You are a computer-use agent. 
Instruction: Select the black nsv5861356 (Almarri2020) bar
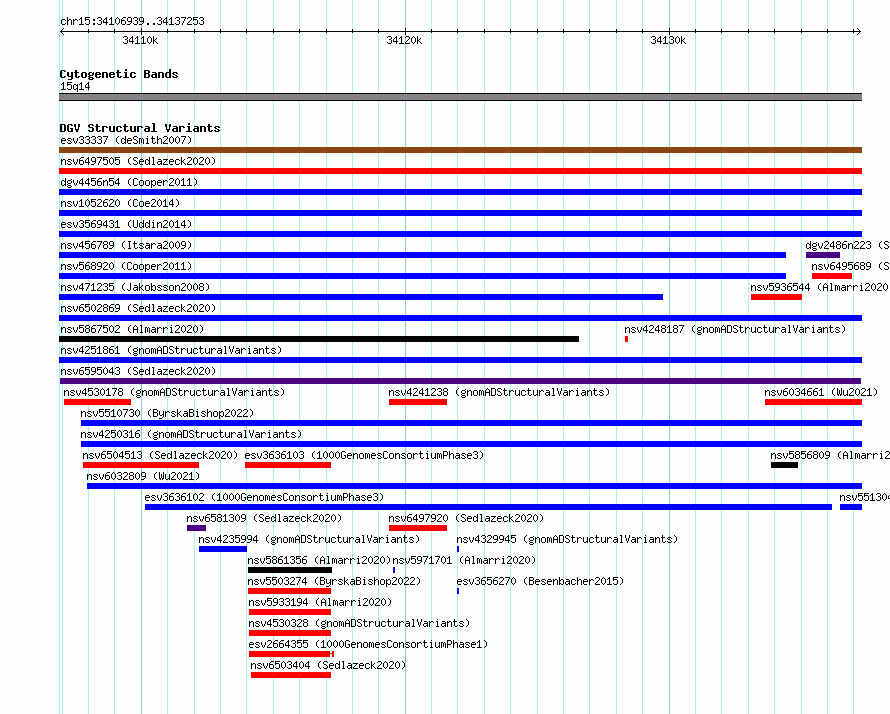(x=289, y=570)
